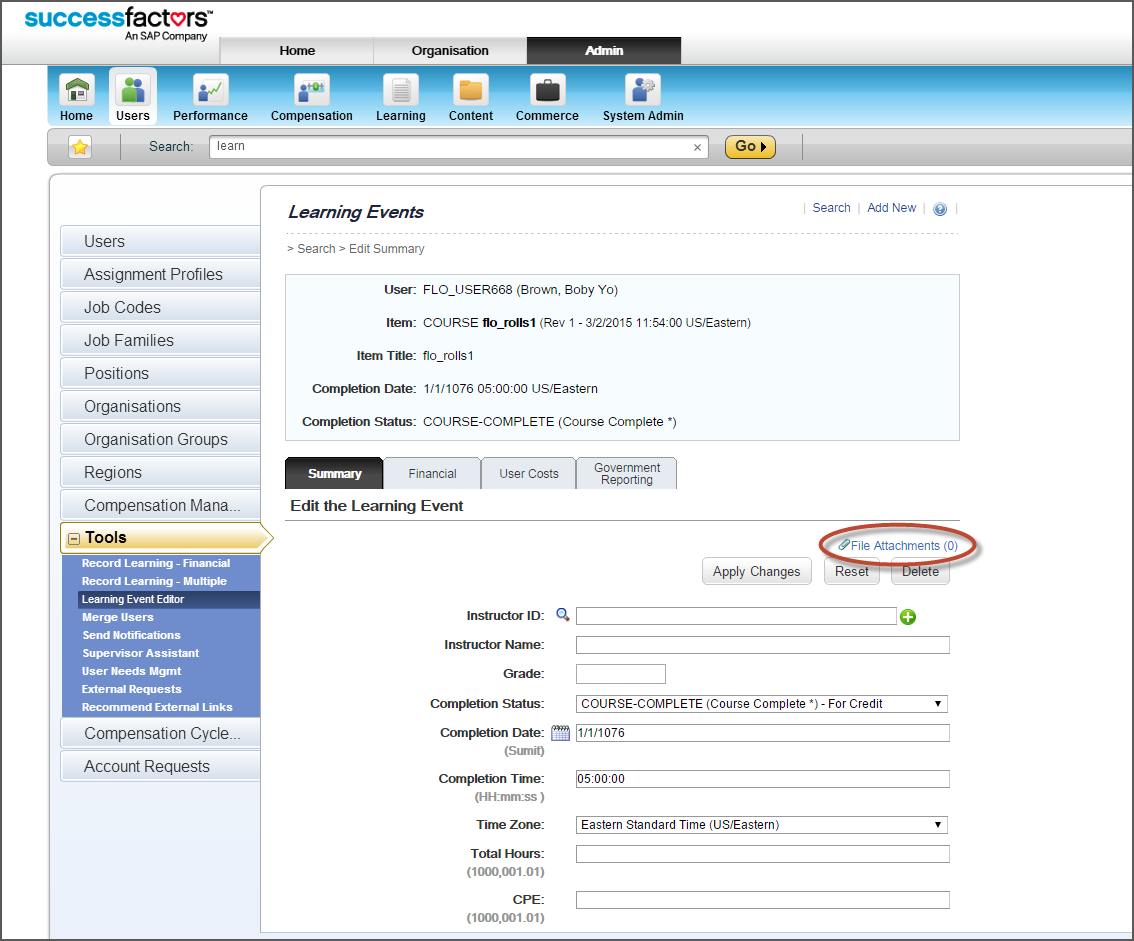Click the Go search button
Viewport: 1134px width, 941px height.
click(750, 147)
